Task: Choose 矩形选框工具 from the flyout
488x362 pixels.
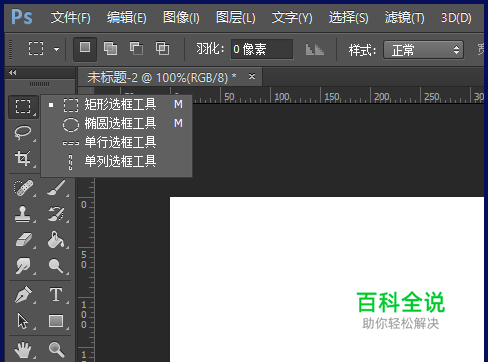Action: pyautogui.click(x=116, y=105)
